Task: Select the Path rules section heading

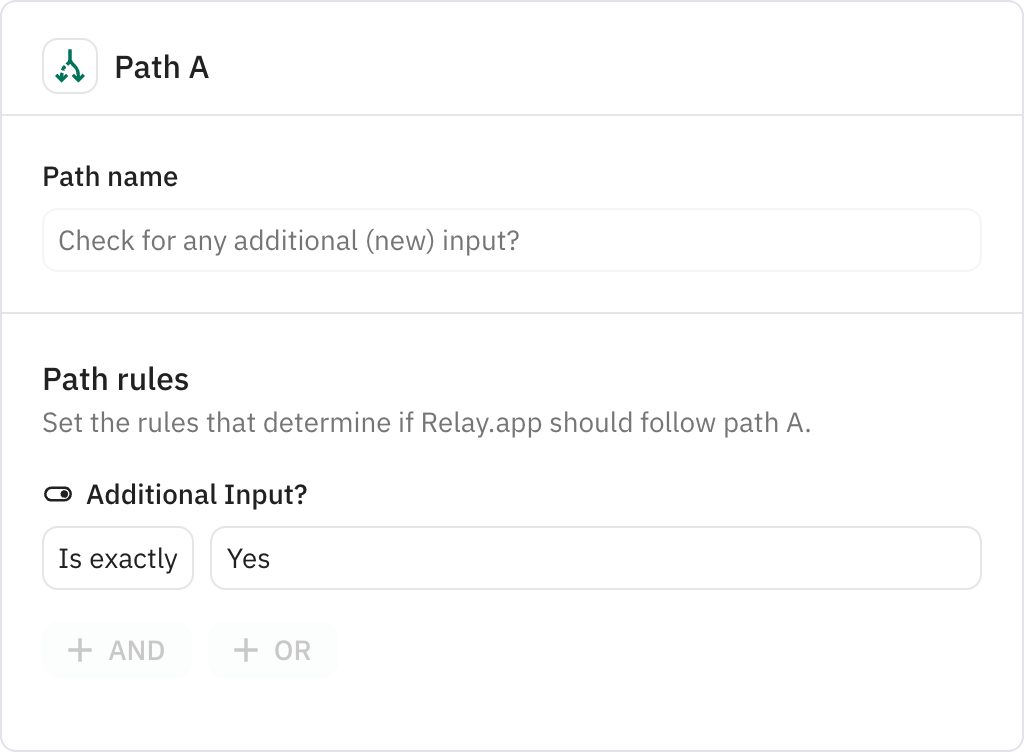Action: coord(116,379)
